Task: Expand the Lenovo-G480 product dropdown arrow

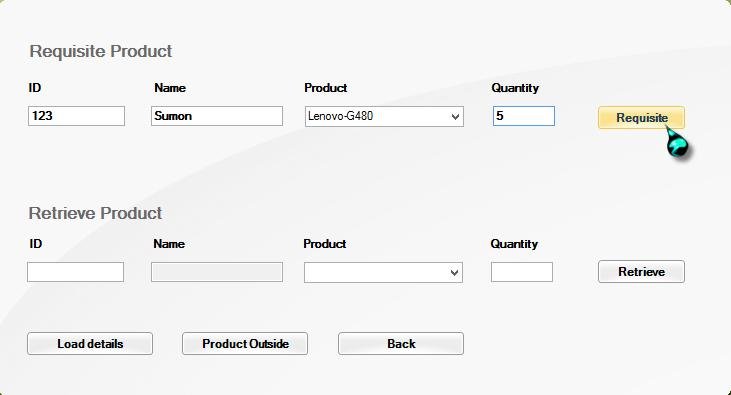Action: 455,117
